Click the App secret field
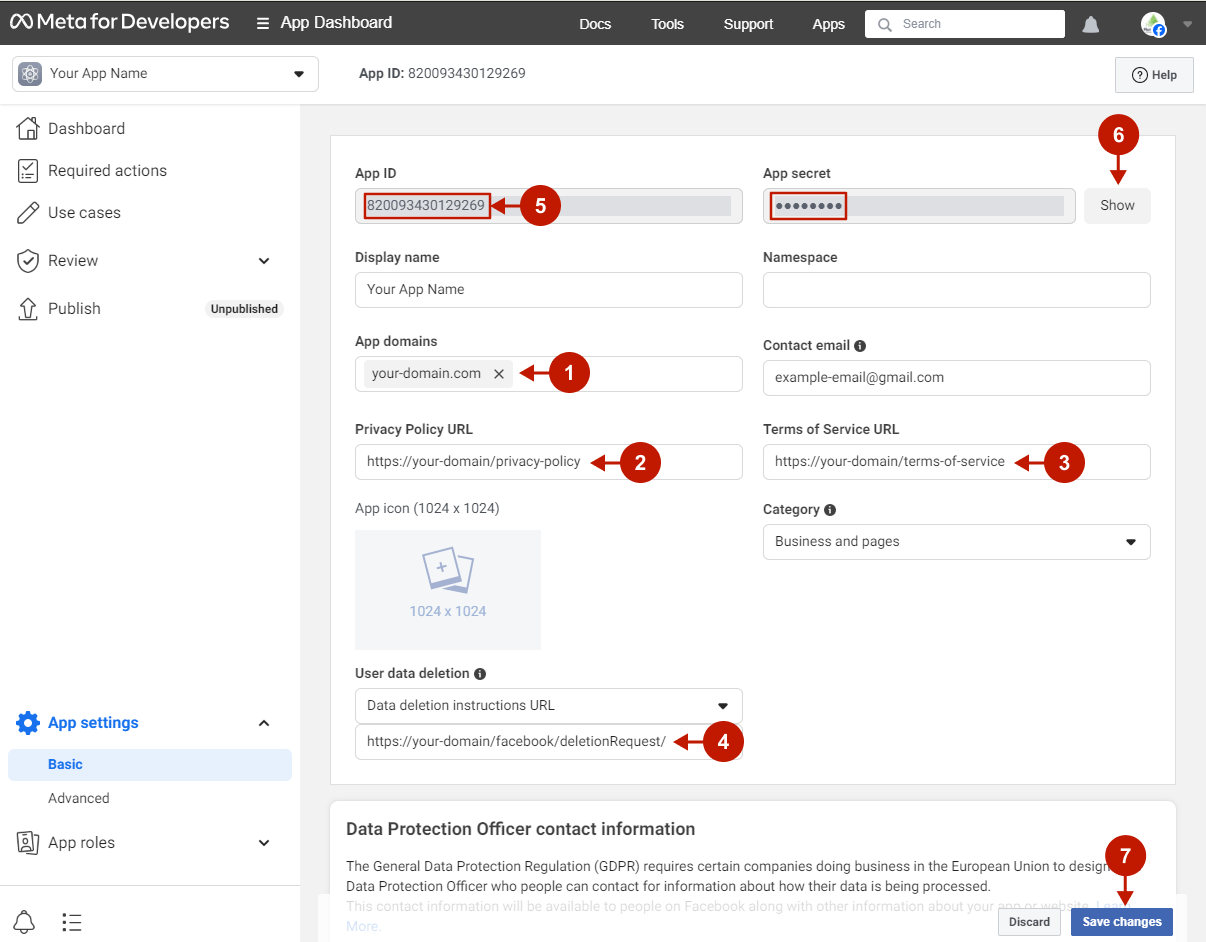1206x942 pixels. [x=919, y=206]
